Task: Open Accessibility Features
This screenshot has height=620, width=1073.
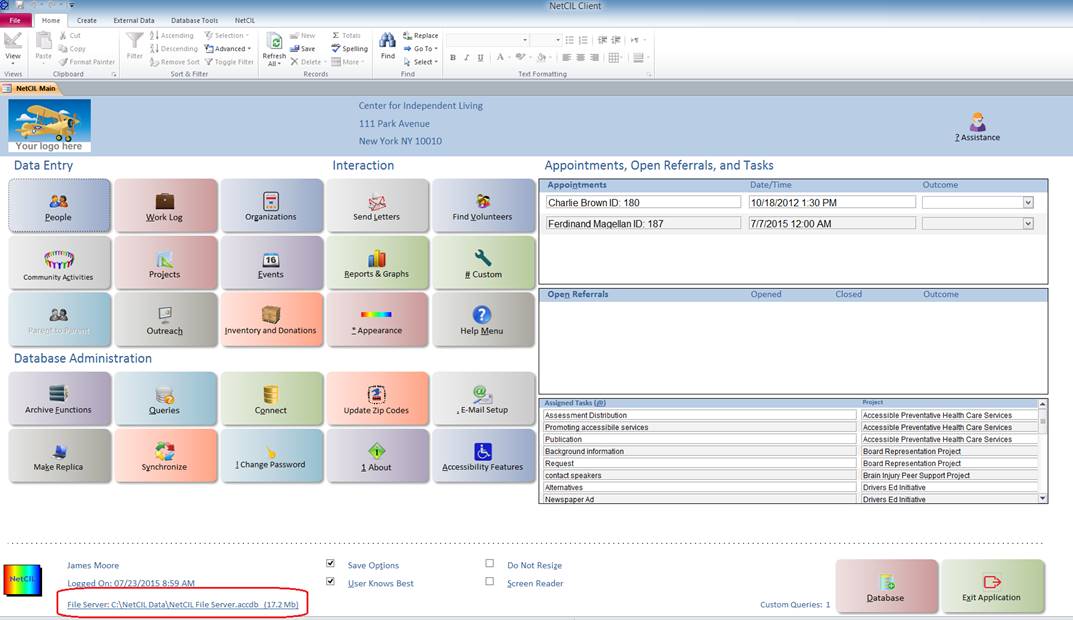Action: (x=482, y=456)
